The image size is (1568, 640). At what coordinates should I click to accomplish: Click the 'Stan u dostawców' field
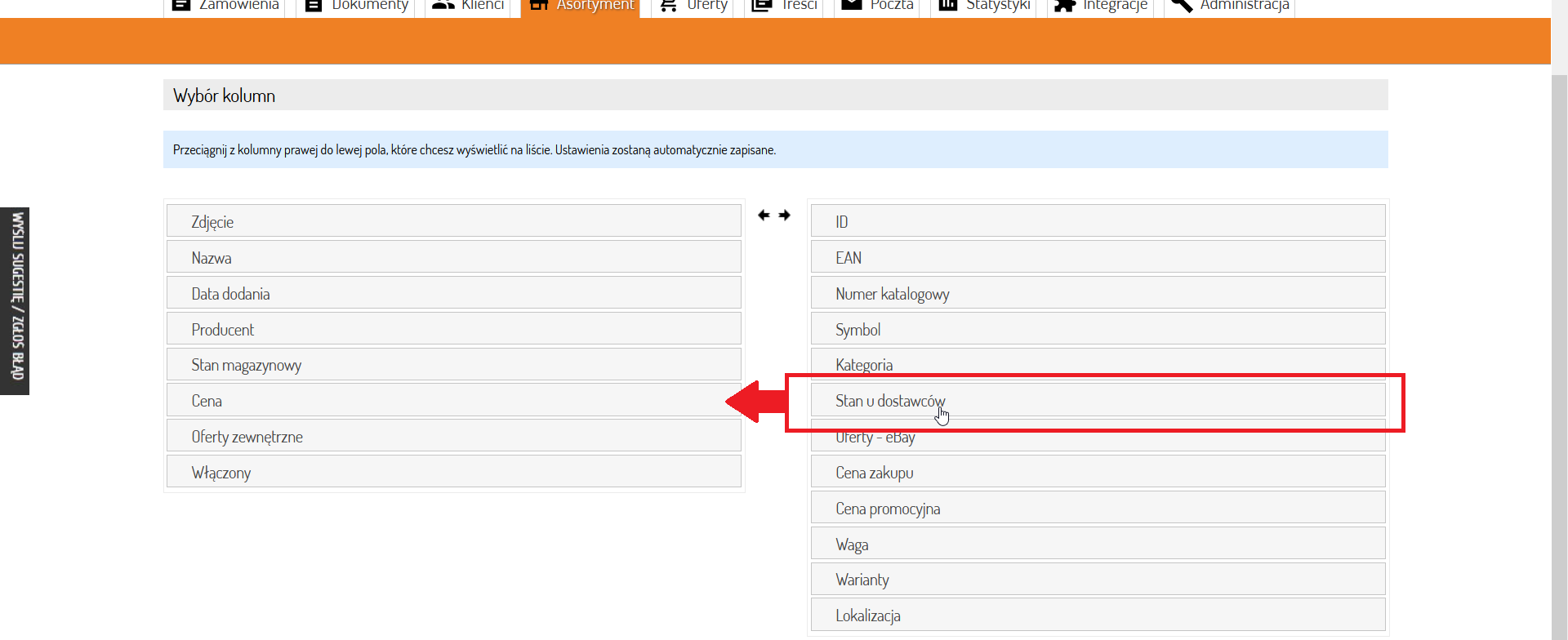click(1097, 401)
